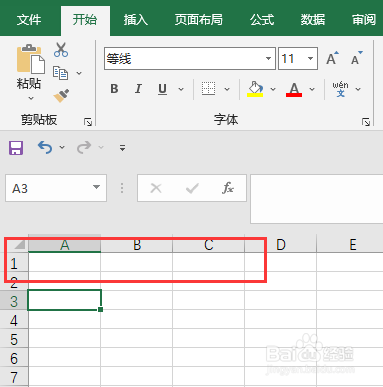Viewport: 383px width, 387px height.
Task: Select row 3 header
Action: click(x=14, y=301)
